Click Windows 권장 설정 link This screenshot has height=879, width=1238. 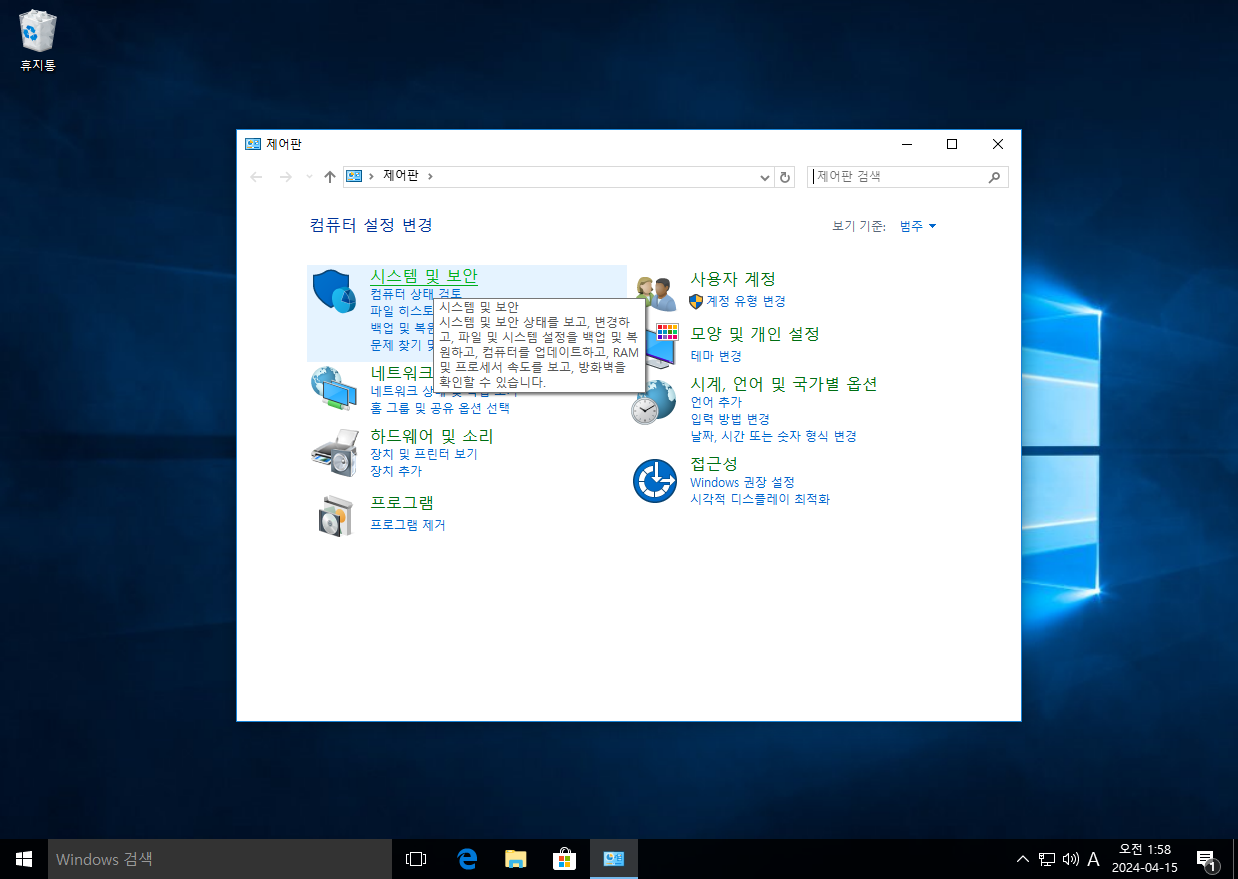click(x=742, y=482)
